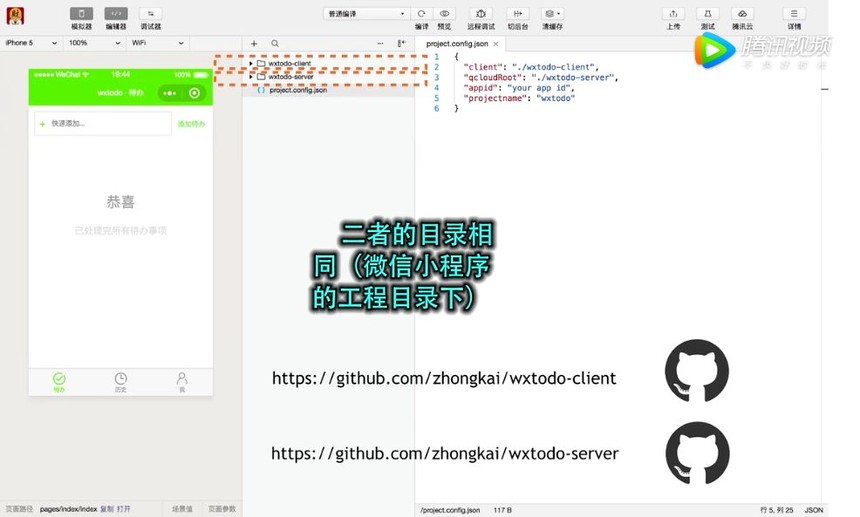Click the 测试 test flask icon
Screen dimensions: 860x517
(x=708, y=14)
